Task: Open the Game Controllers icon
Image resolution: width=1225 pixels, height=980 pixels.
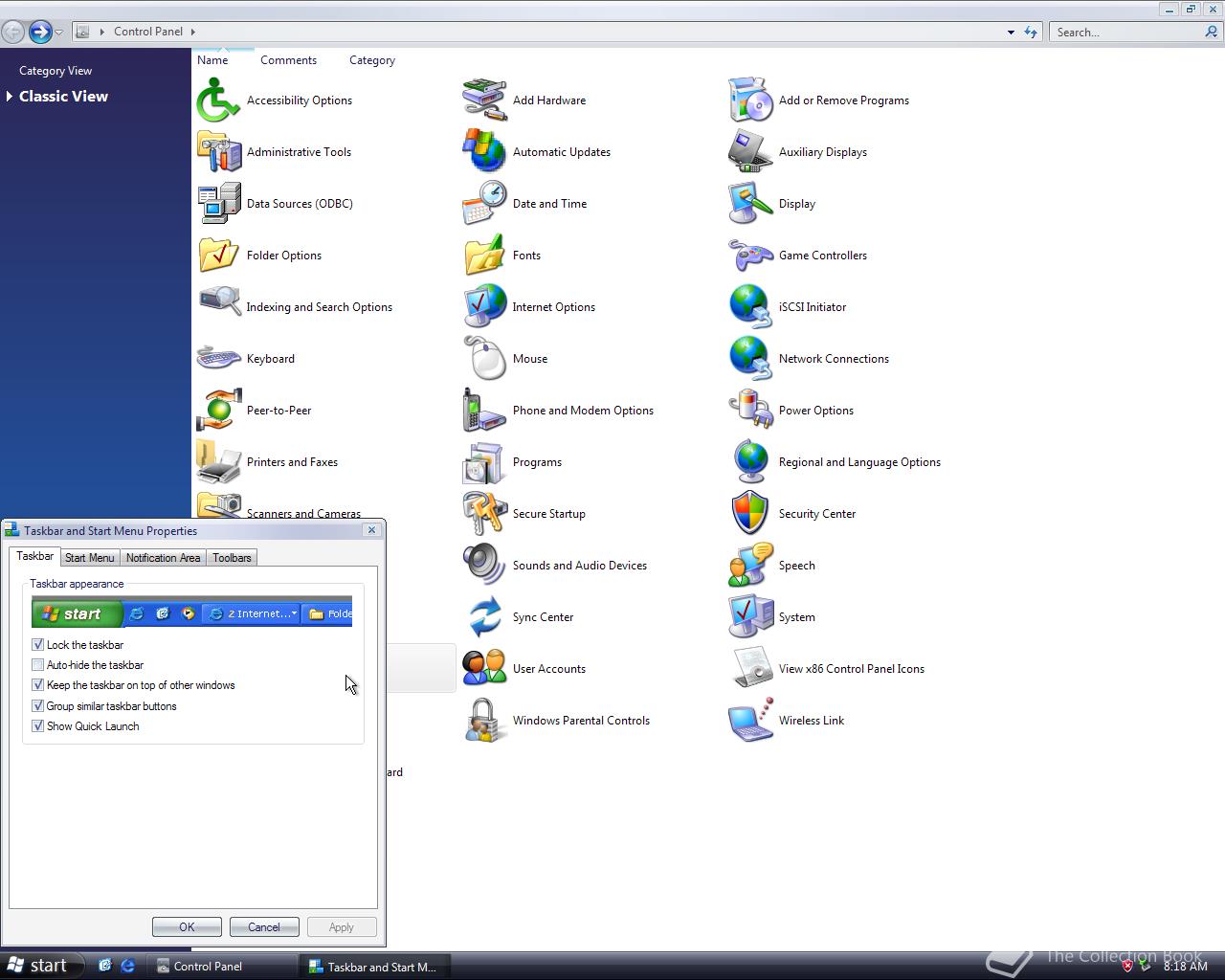Action: [x=751, y=256]
